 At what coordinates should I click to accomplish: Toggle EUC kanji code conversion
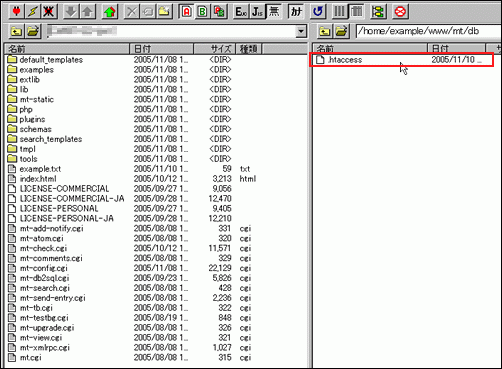coord(241,12)
